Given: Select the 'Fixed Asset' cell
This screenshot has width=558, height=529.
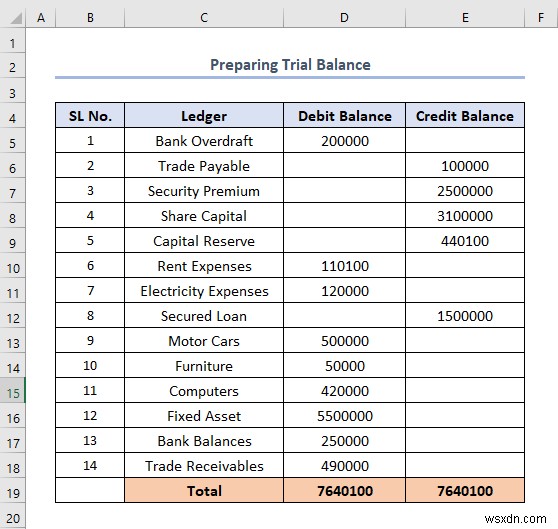Looking at the screenshot, I should 204,416.
